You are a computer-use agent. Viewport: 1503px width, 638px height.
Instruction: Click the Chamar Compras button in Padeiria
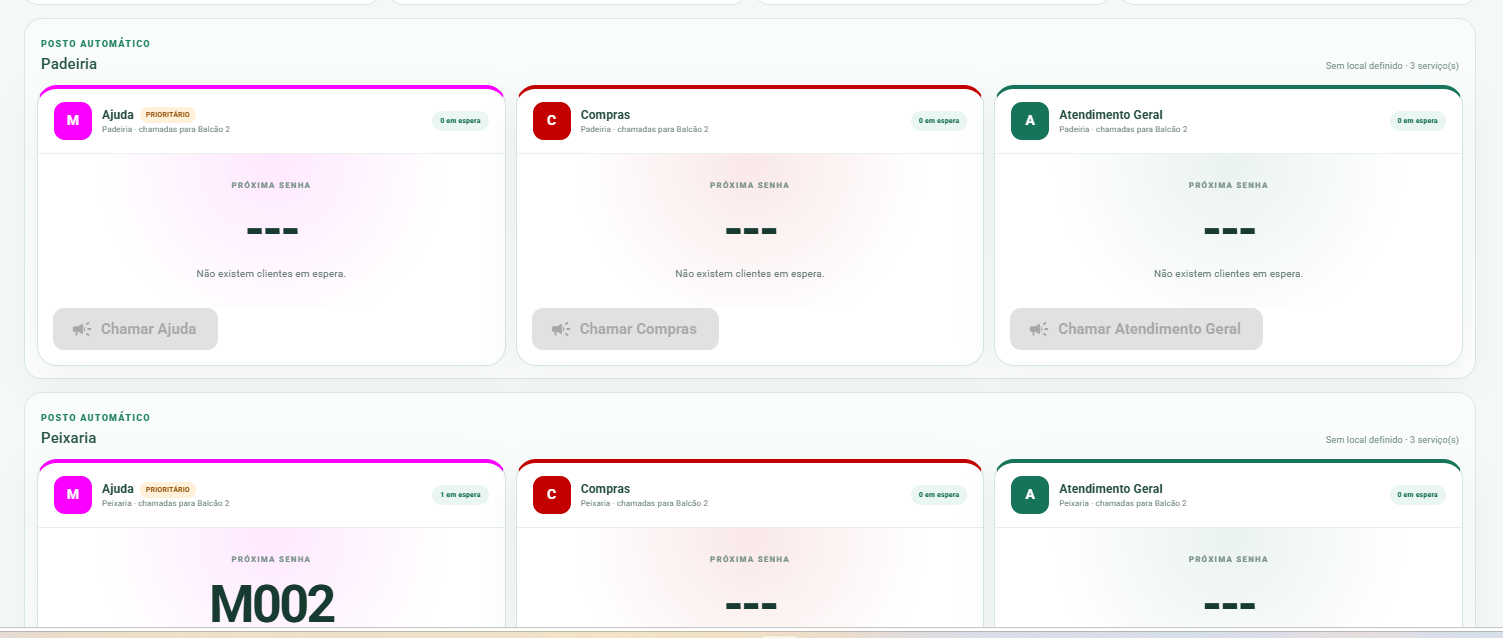[625, 329]
